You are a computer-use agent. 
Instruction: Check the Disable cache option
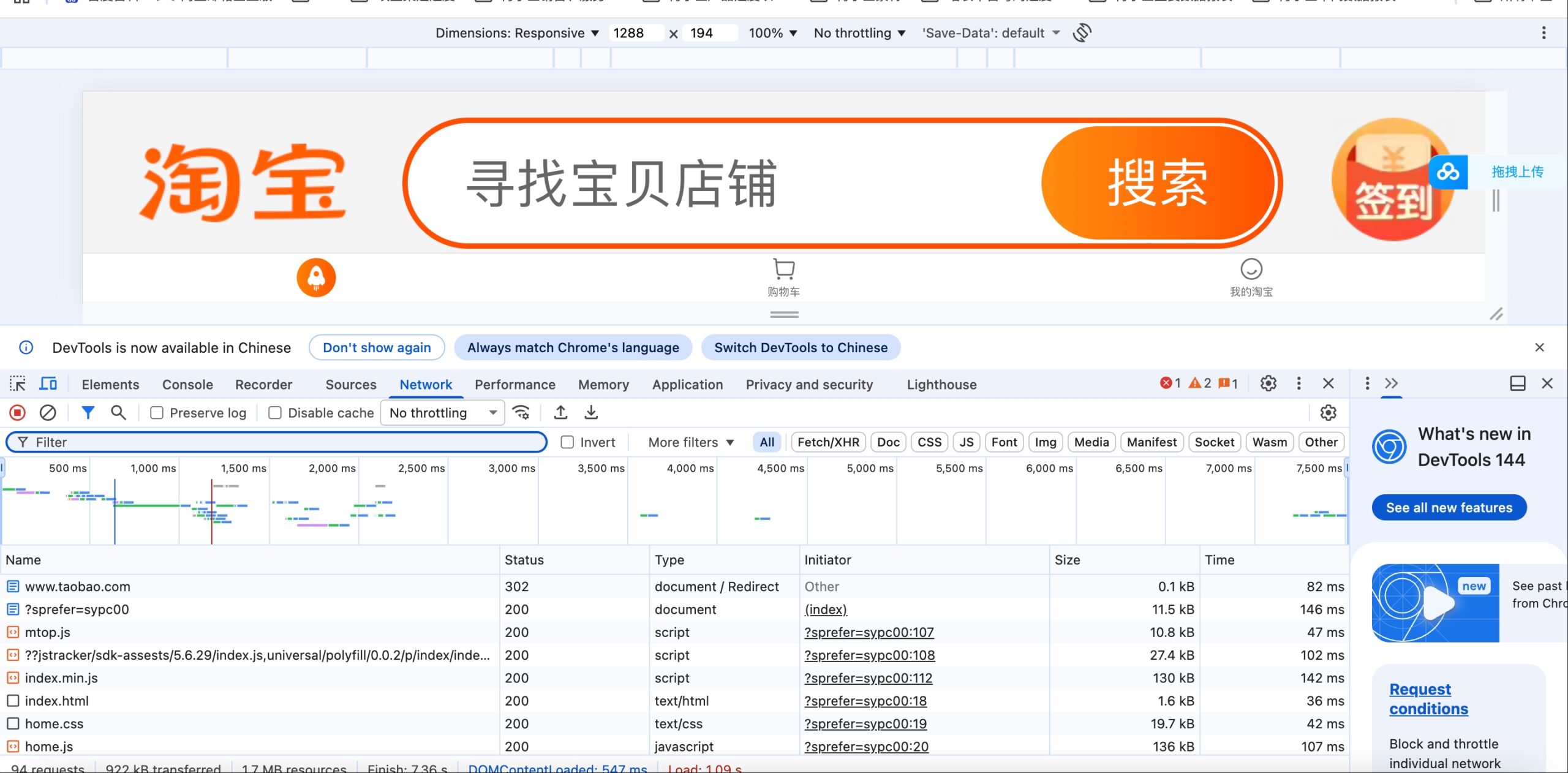[x=275, y=413]
